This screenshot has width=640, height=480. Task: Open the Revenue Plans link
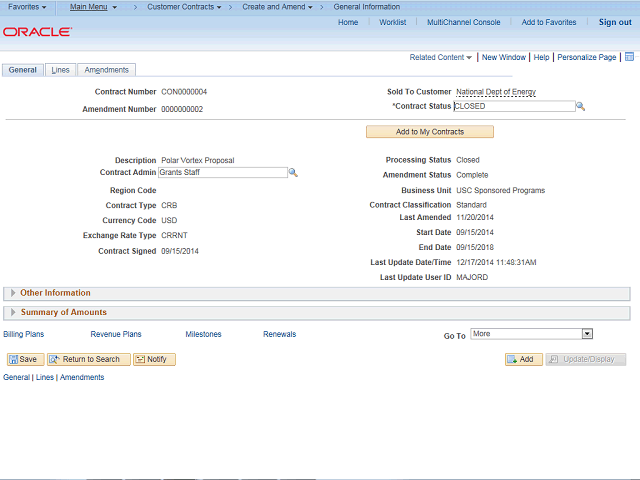point(116,334)
